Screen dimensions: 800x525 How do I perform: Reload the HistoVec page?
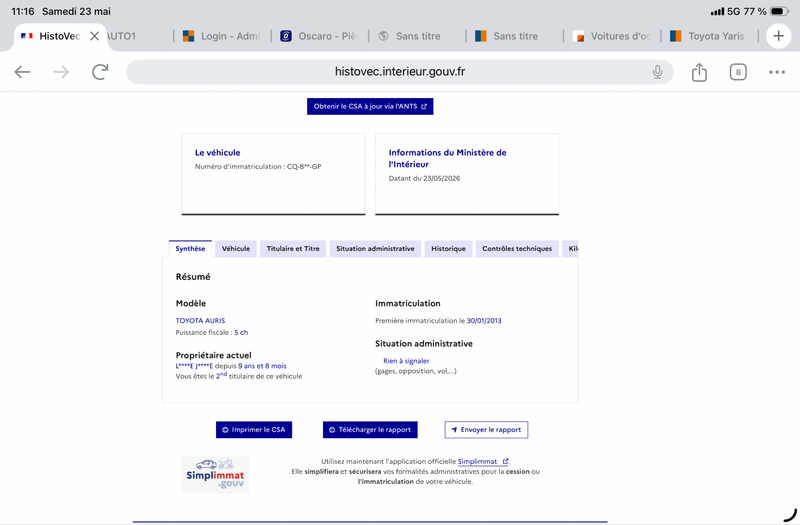[100, 72]
